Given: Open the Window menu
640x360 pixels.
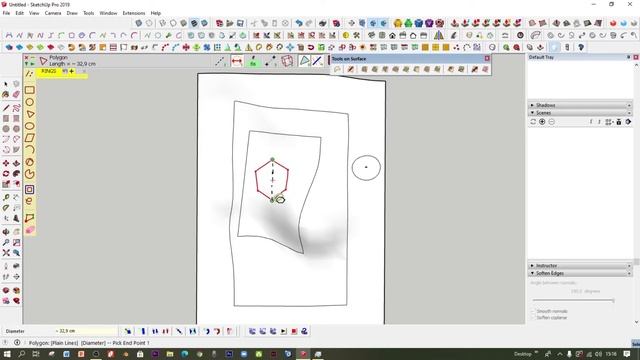Looking at the screenshot, I should [x=108, y=13].
